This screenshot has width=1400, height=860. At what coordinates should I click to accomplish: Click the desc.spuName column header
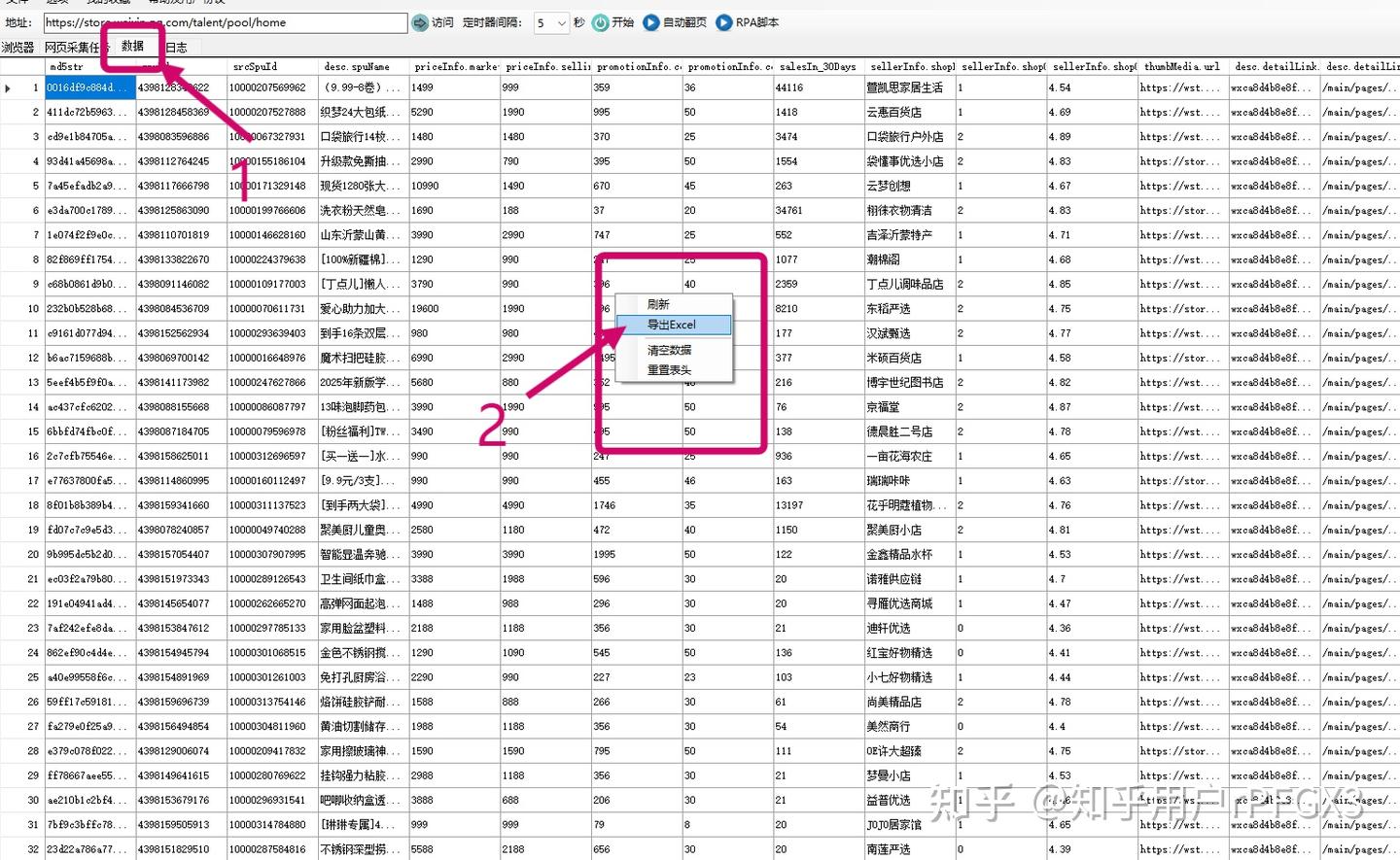(364, 66)
